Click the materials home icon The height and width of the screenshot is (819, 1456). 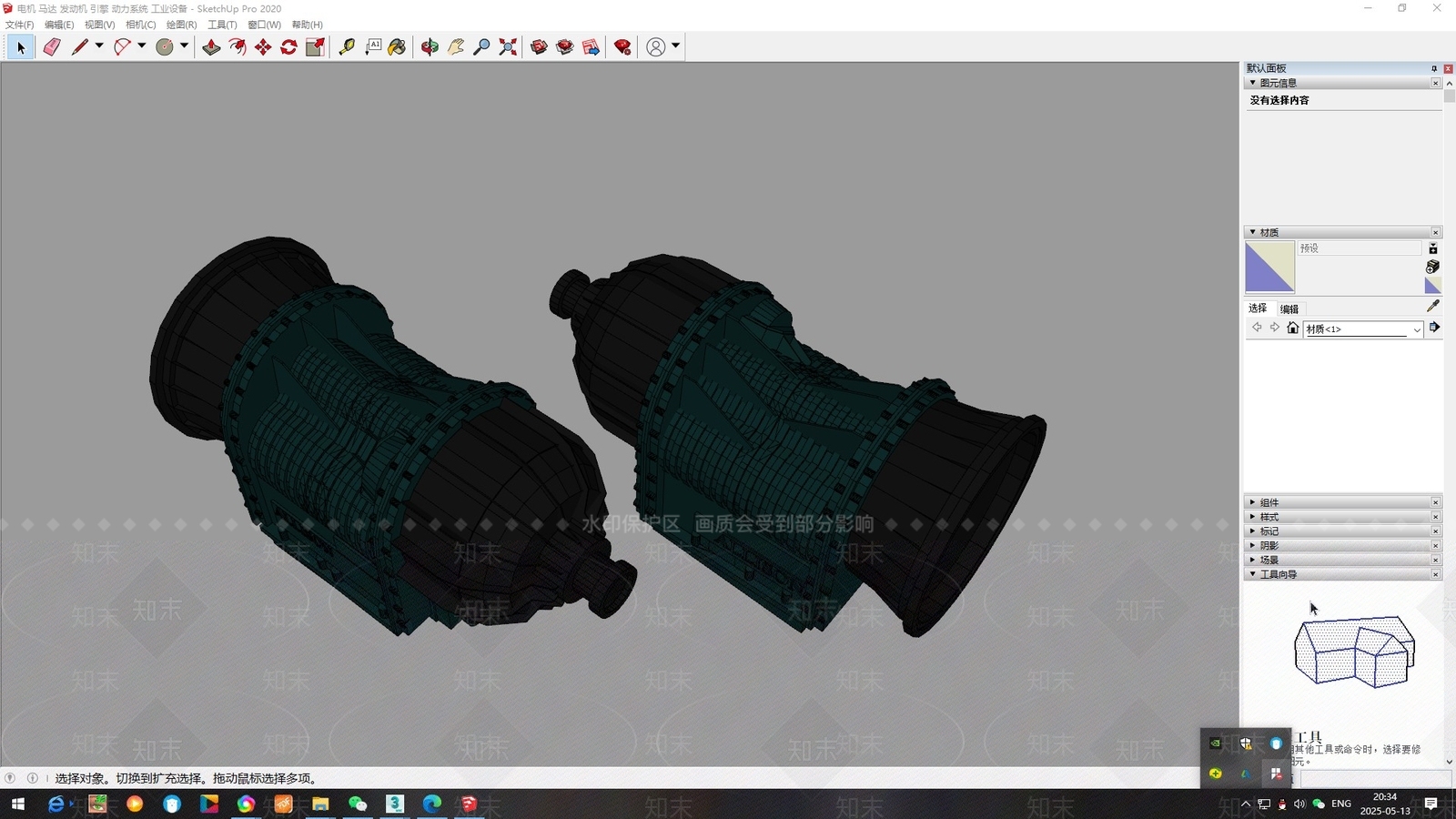(x=1292, y=328)
